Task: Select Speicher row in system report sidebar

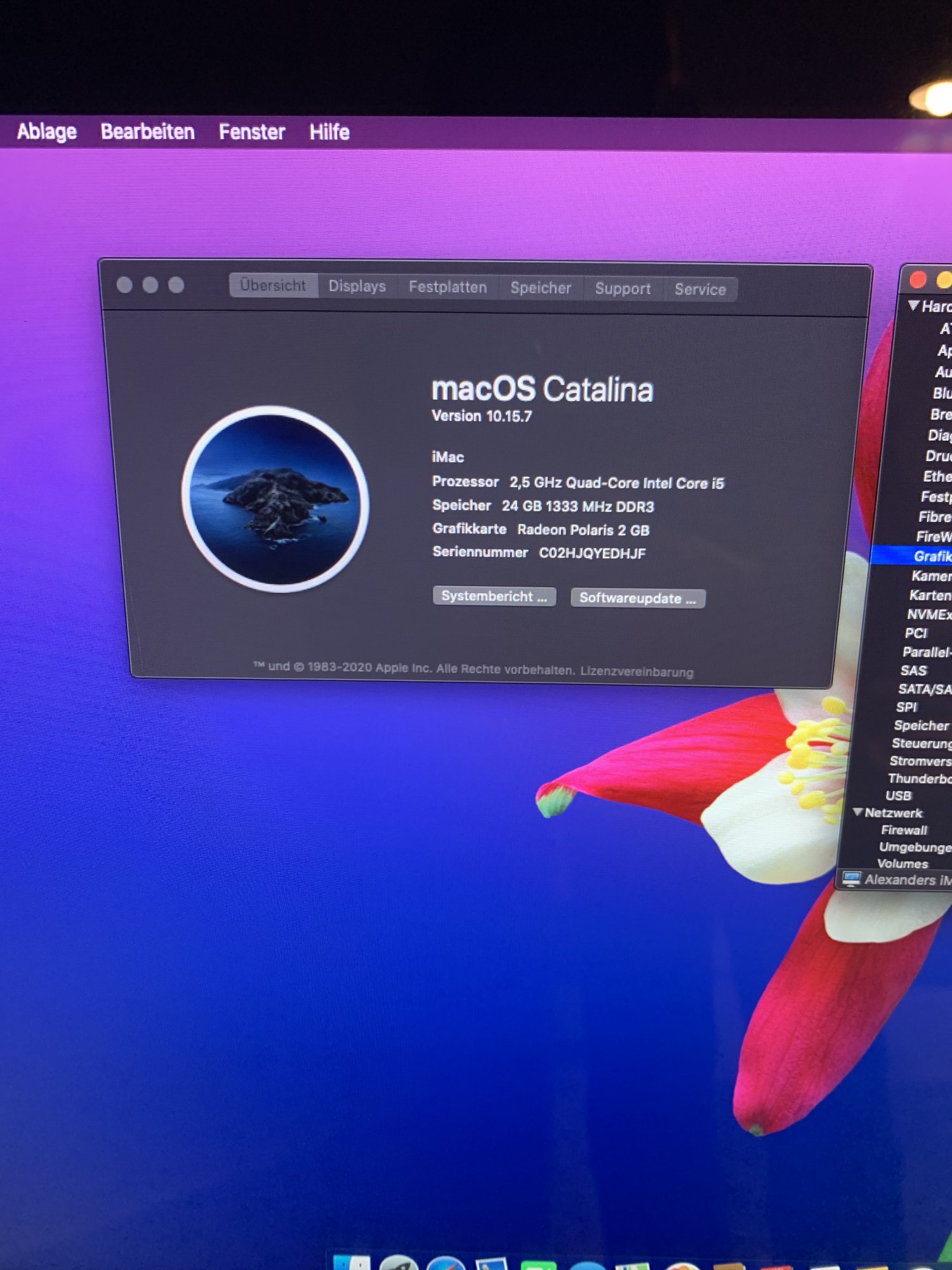Action: click(x=921, y=725)
